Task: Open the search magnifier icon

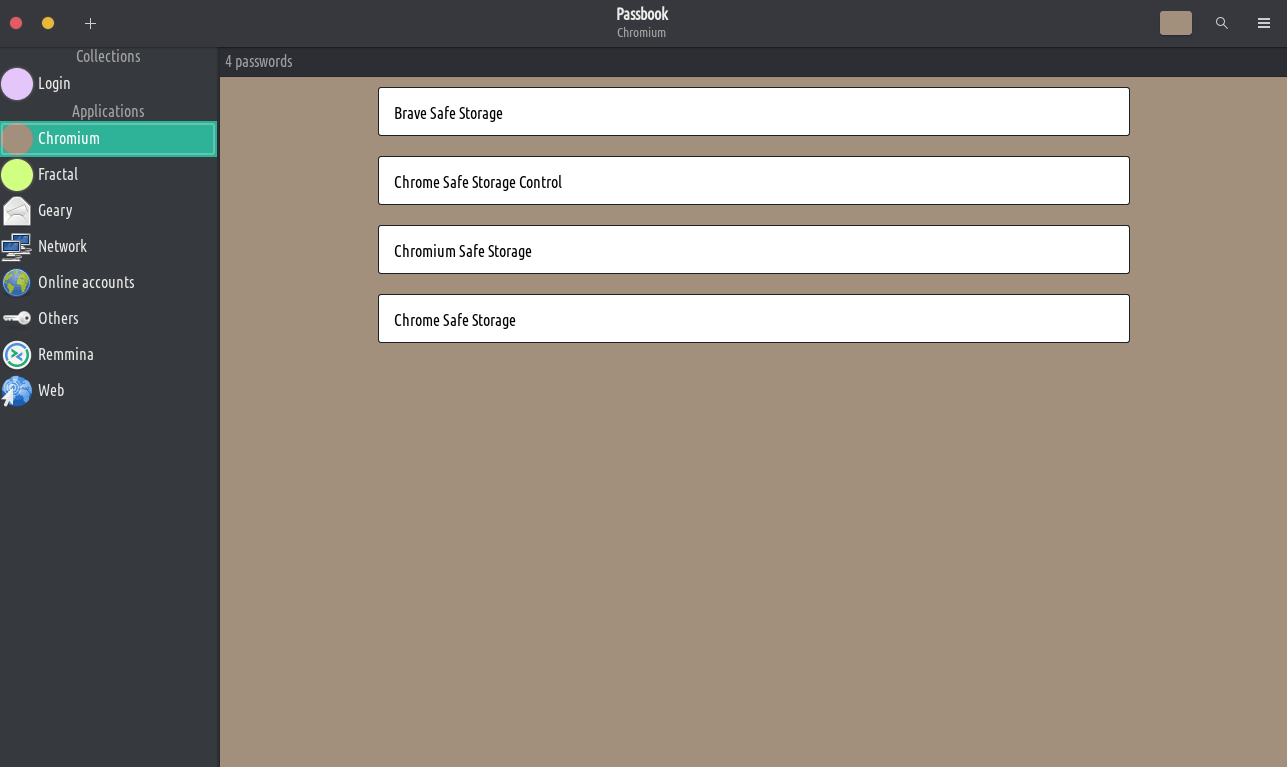Action: click(x=1221, y=23)
